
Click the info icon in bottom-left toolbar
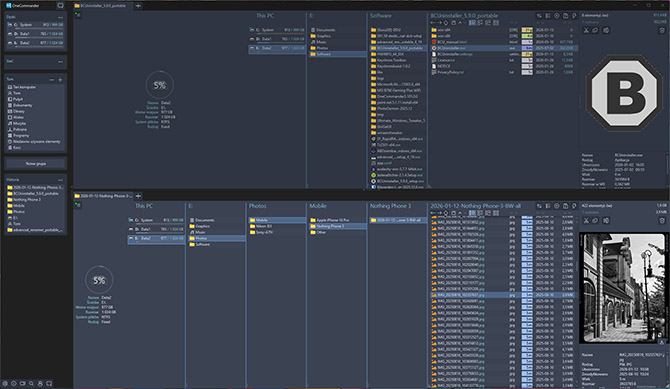14,383
